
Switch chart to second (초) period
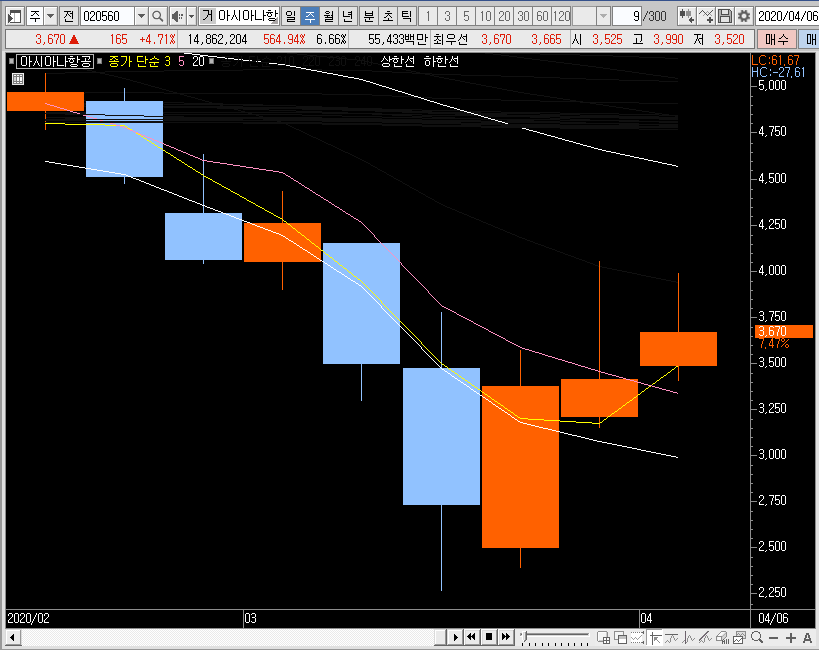point(388,17)
